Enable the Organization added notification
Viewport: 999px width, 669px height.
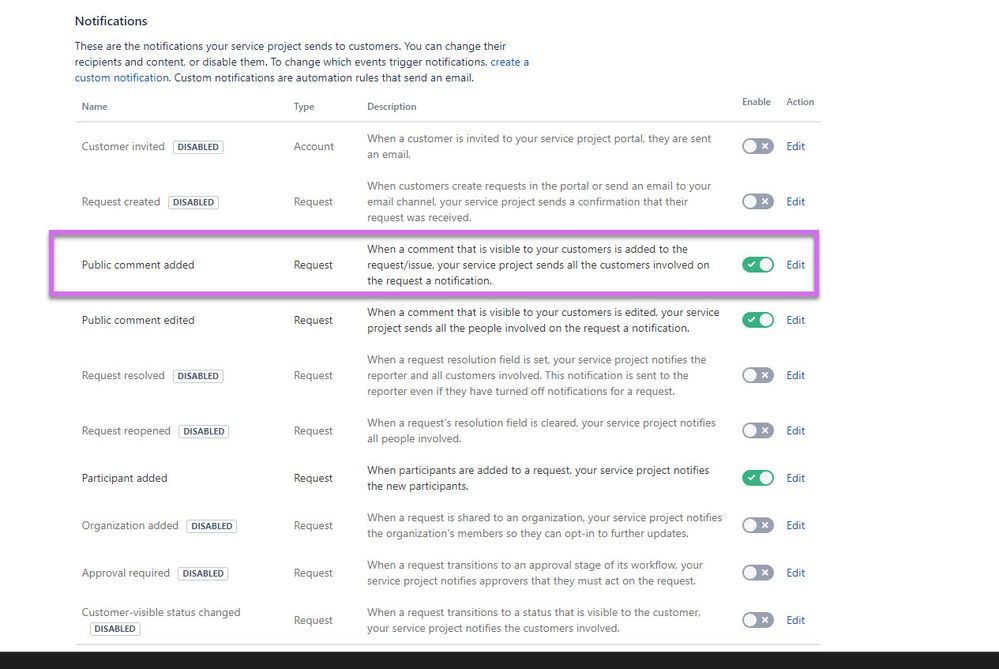click(758, 526)
